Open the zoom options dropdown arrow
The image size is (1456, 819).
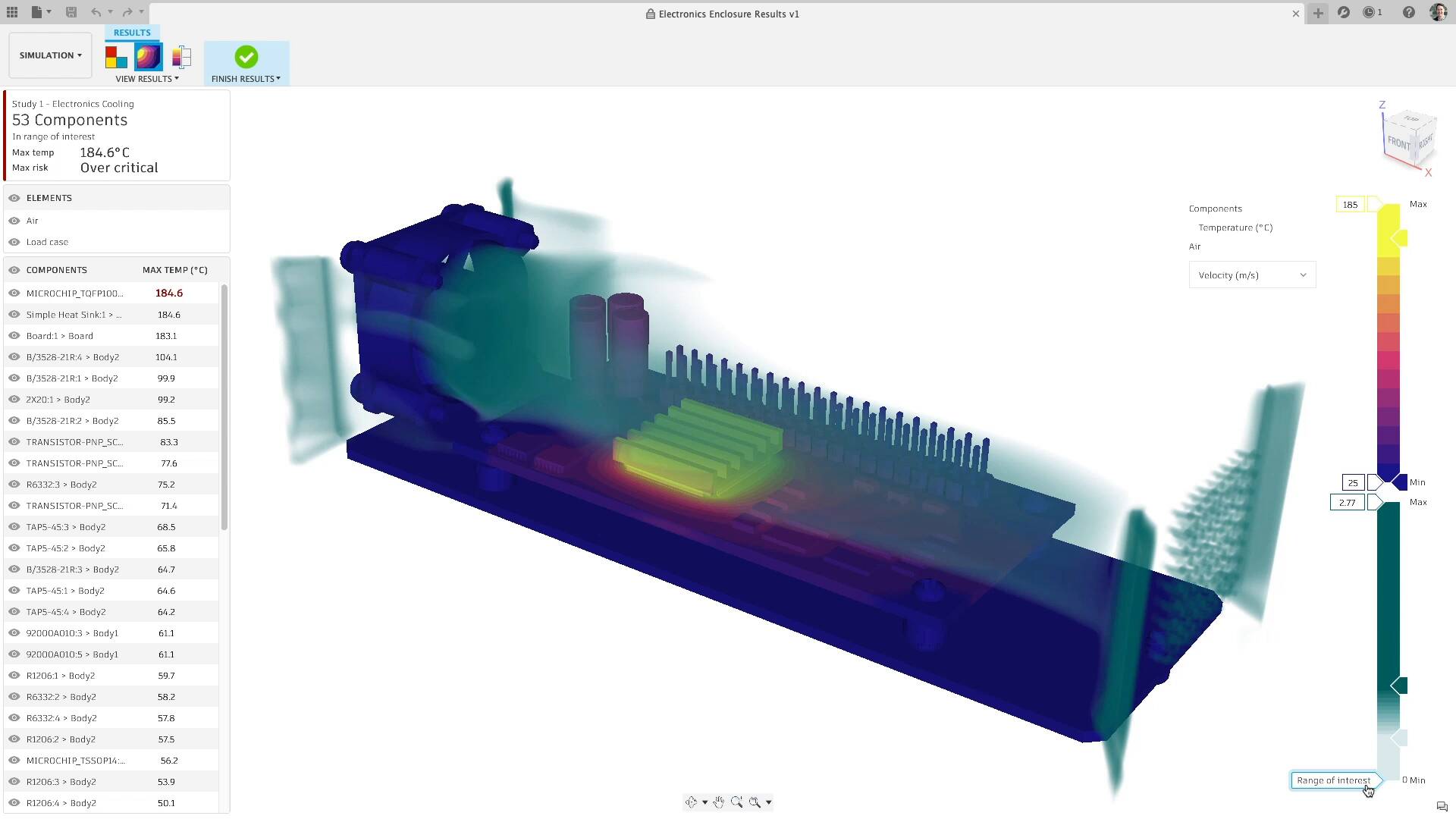(768, 802)
